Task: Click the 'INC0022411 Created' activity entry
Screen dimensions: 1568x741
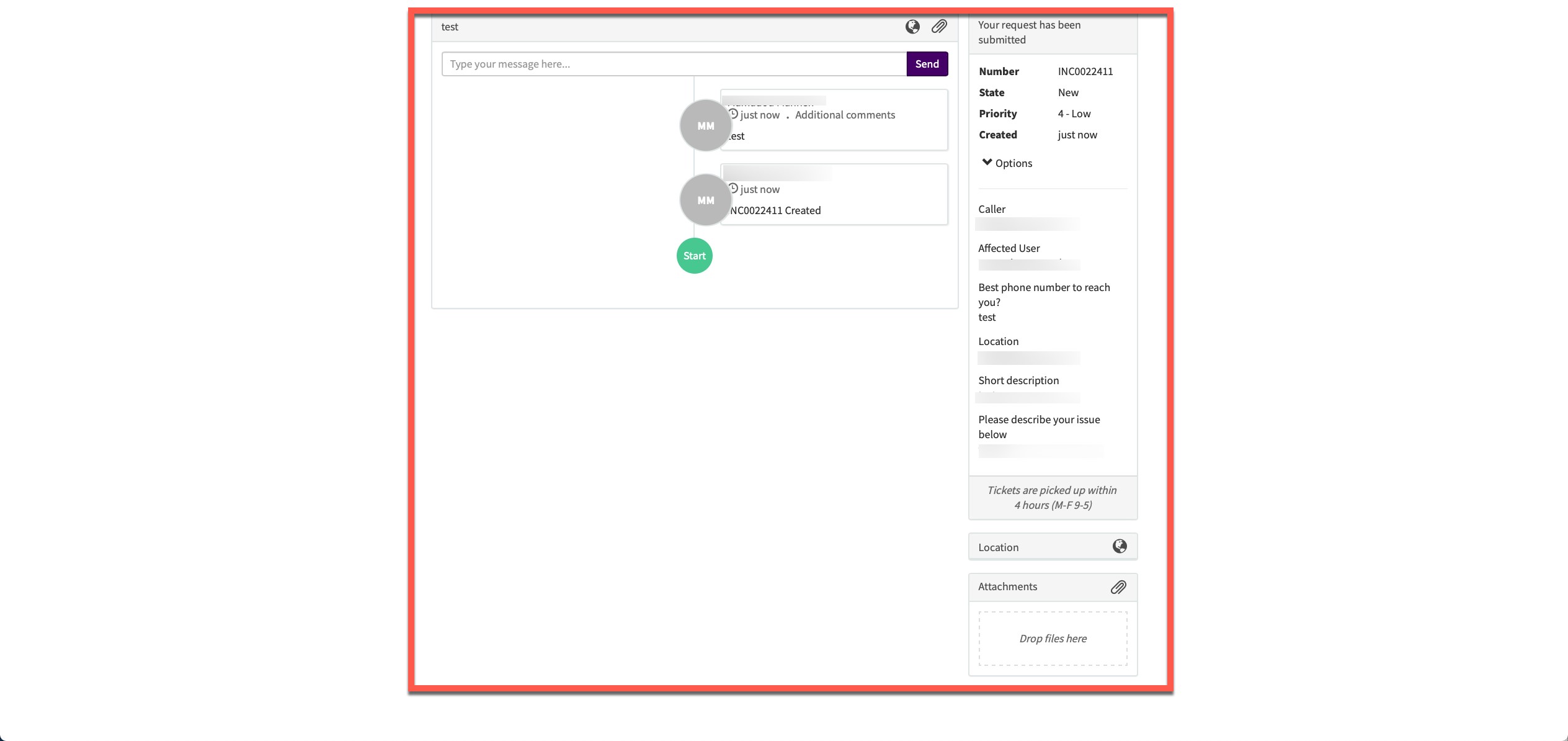Action: tap(775, 210)
